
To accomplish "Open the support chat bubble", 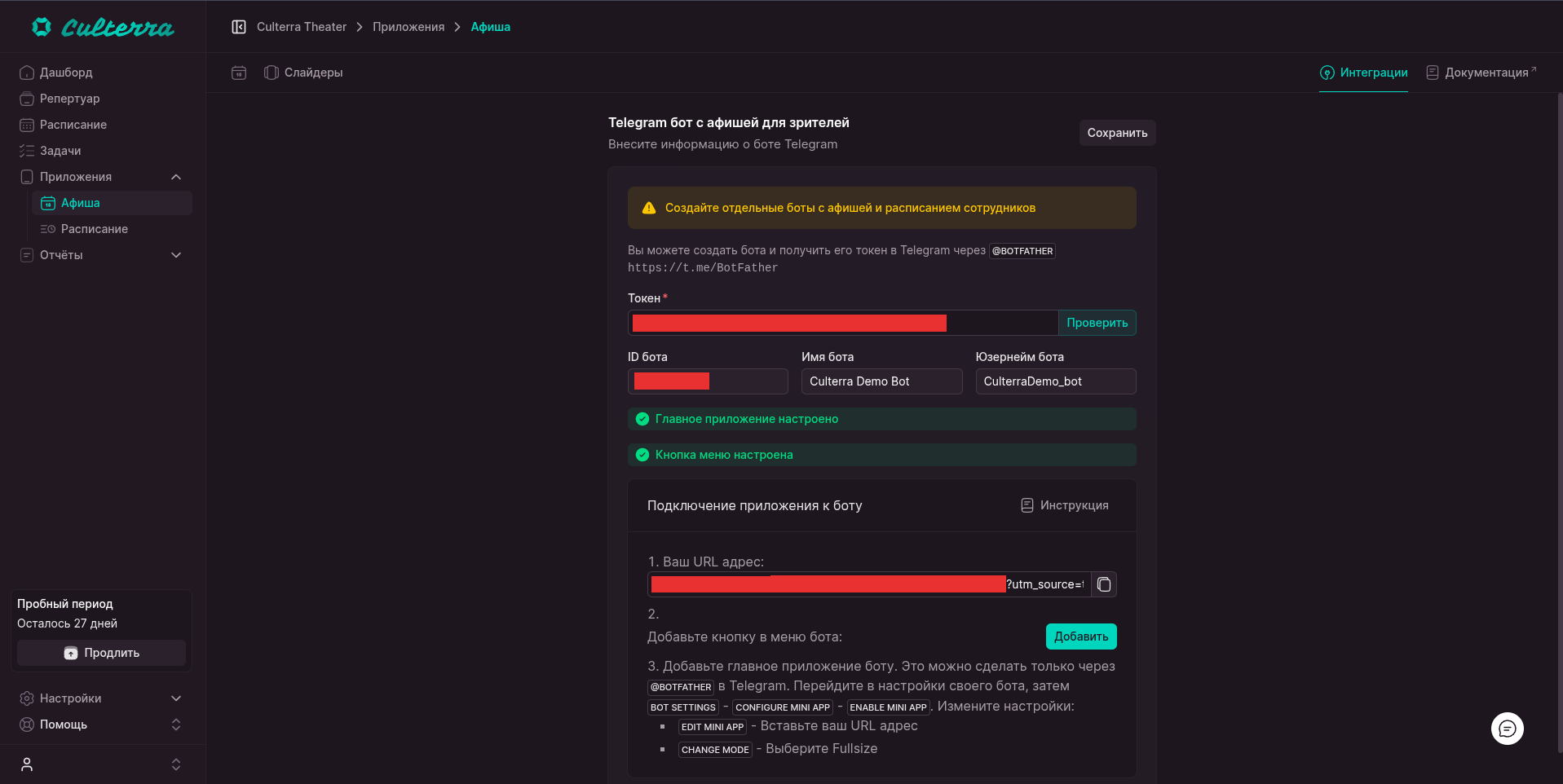I will pos(1507,729).
